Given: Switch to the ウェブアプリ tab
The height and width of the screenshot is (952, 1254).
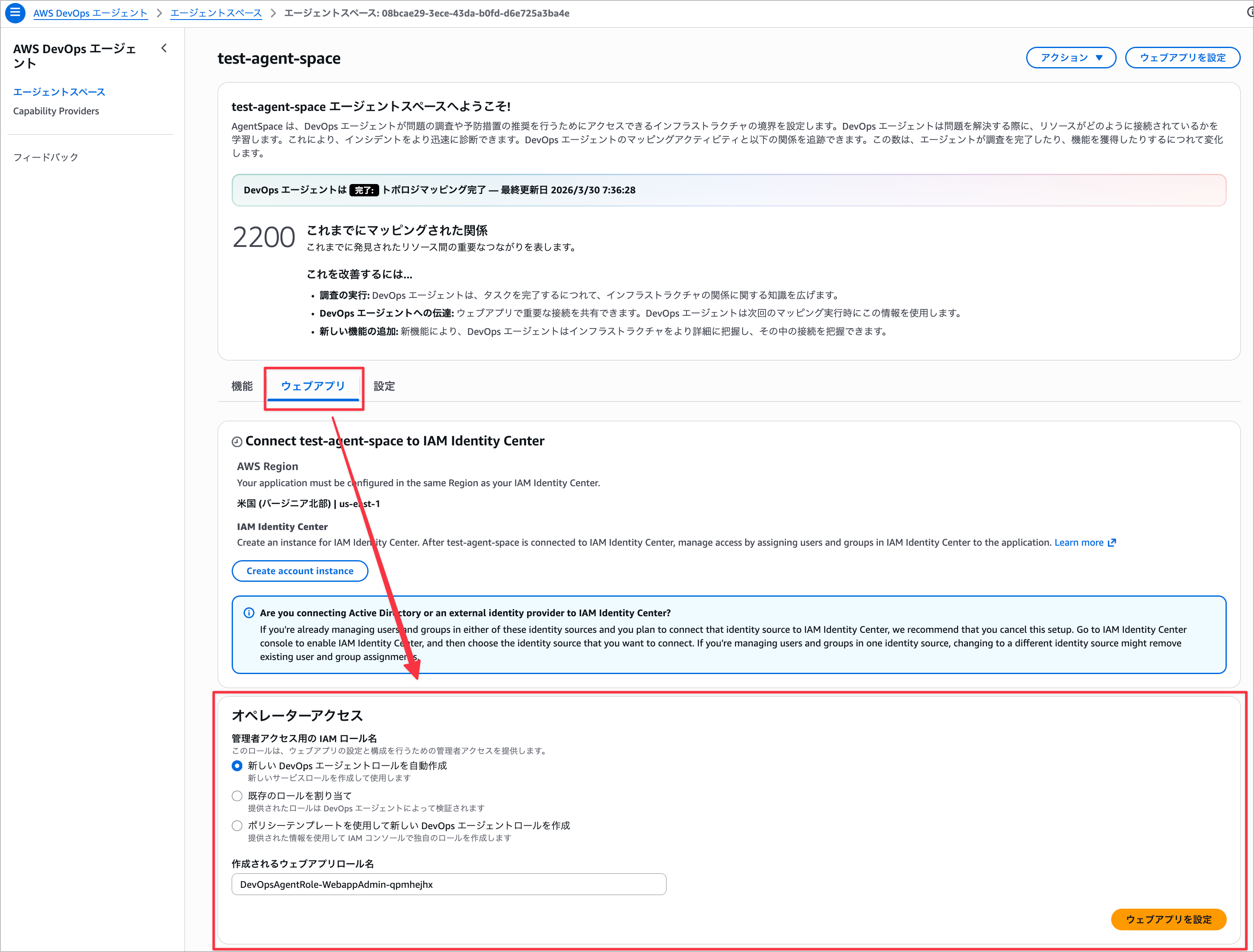Looking at the screenshot, I should [313, 386].
